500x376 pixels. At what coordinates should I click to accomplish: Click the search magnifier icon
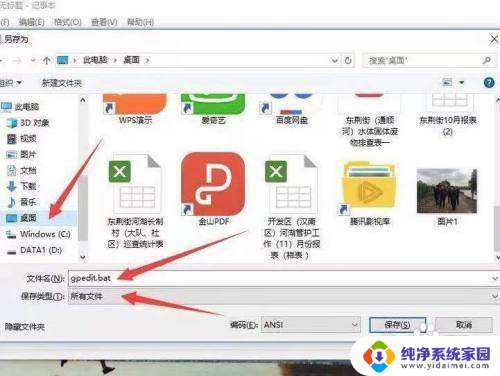(487, 60)
